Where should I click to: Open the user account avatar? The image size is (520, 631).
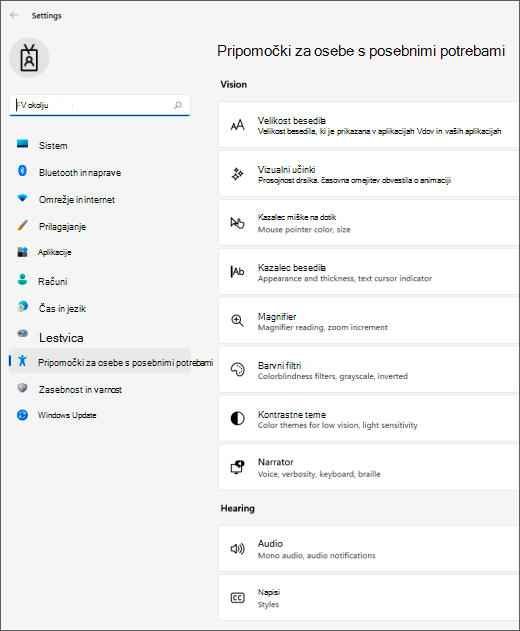click(29, 58)
